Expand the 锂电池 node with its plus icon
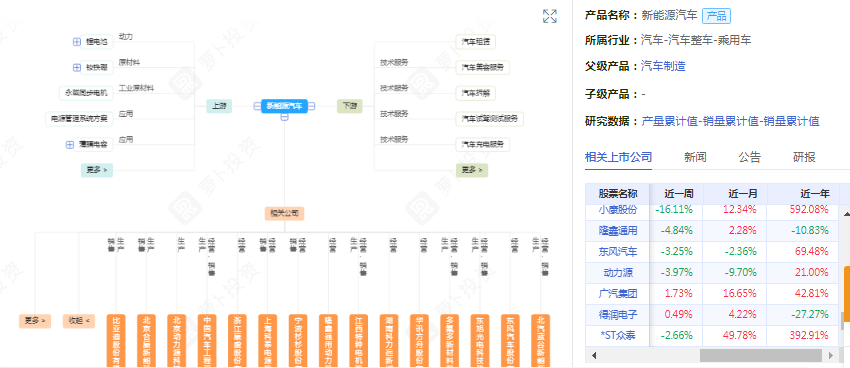The width and height of the screenshot is (850, 368). click(76, 42)
